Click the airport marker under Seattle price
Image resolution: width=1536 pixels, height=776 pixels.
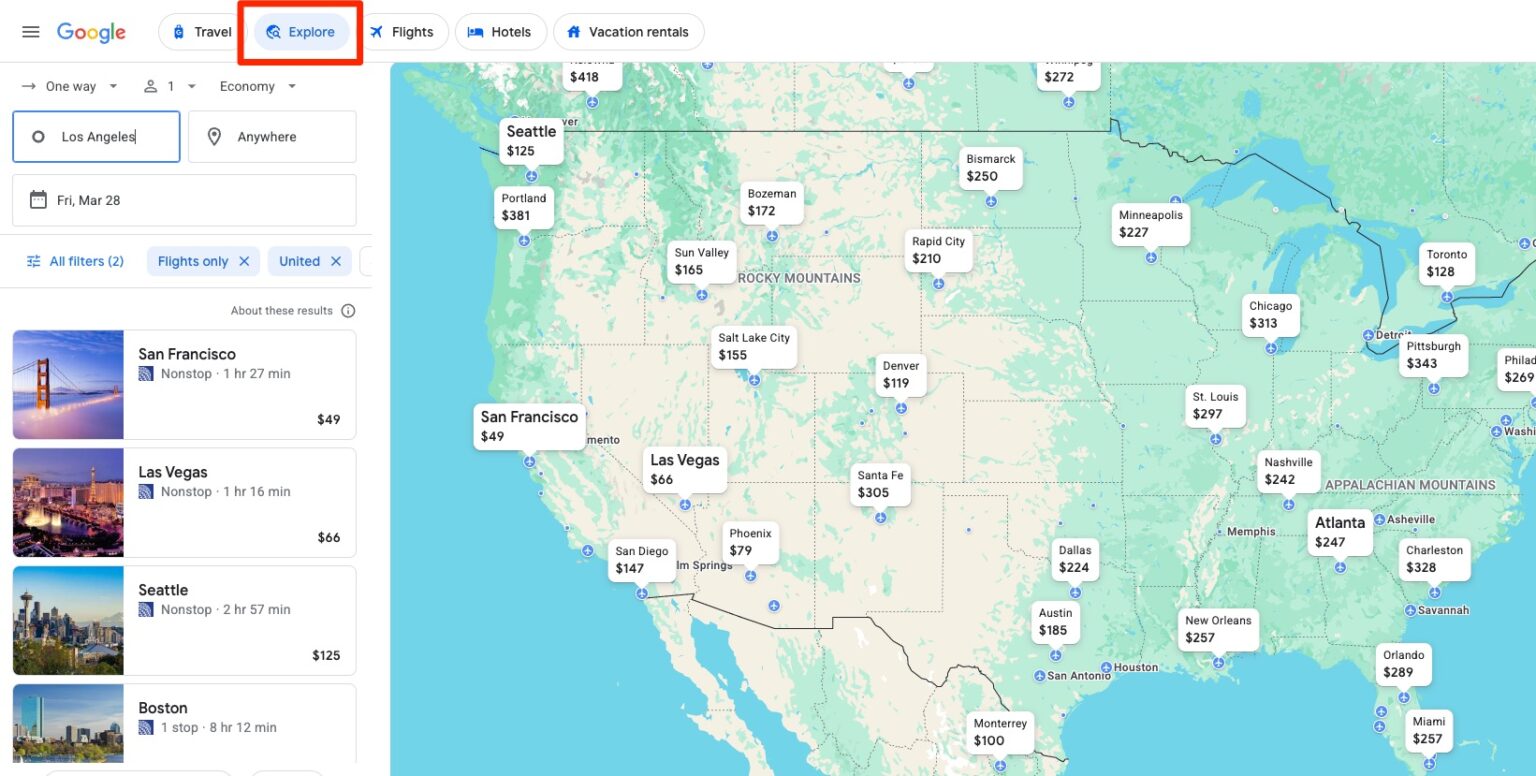tap(532, 176)
